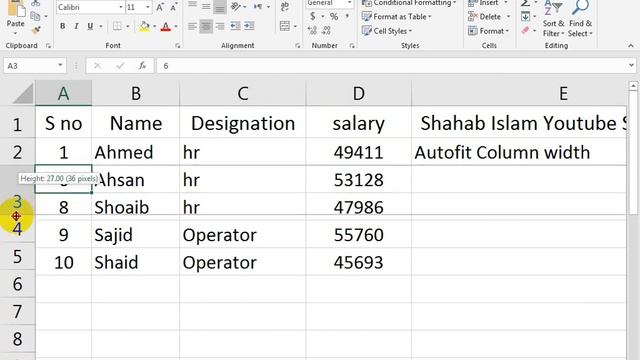Open the General number format dropdown
Viewport: 640px width, 360px height.
tap(349, 3)
